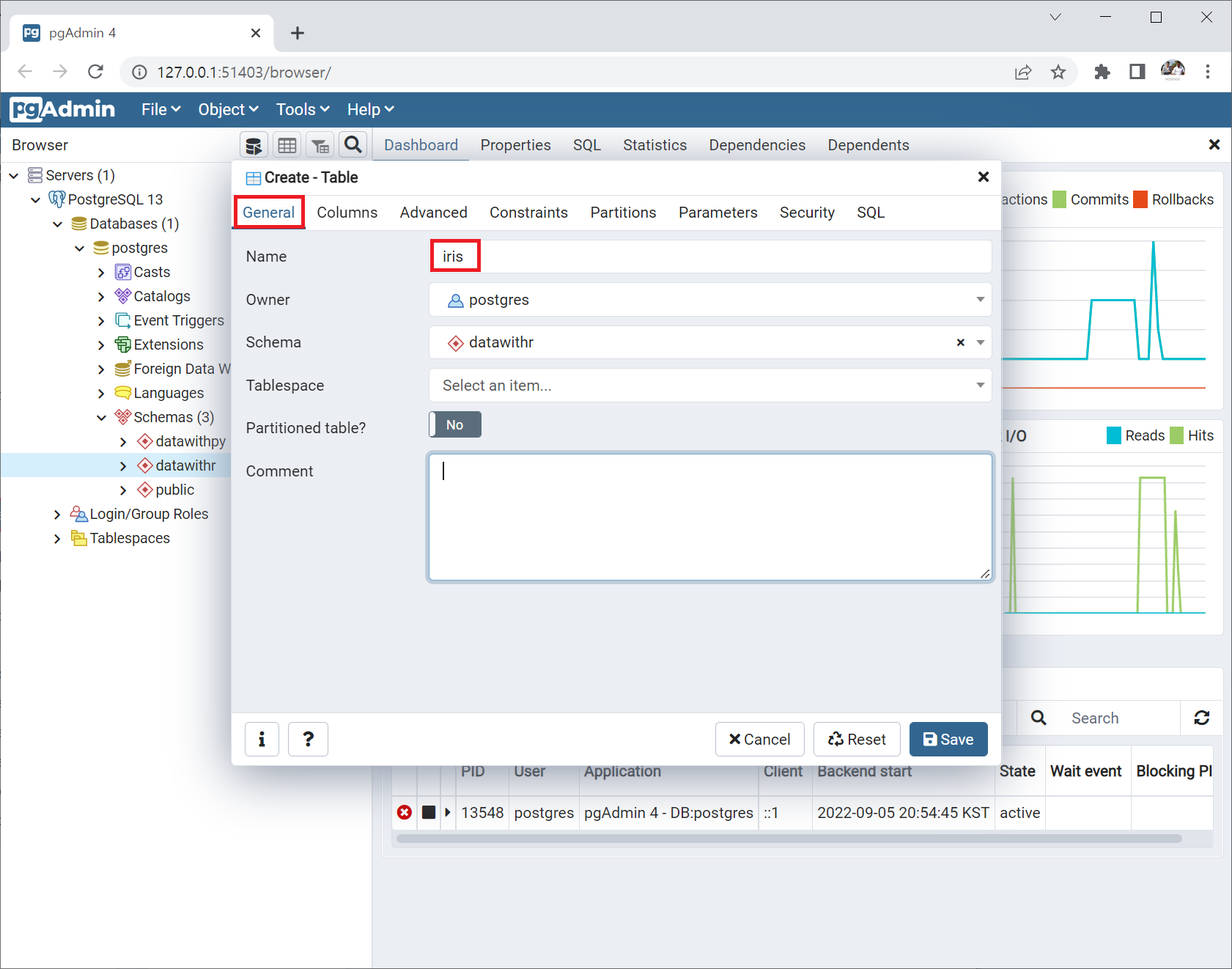Open the Help menu
This screenshot has height=969, width=1232.
(x=370, y=109)
